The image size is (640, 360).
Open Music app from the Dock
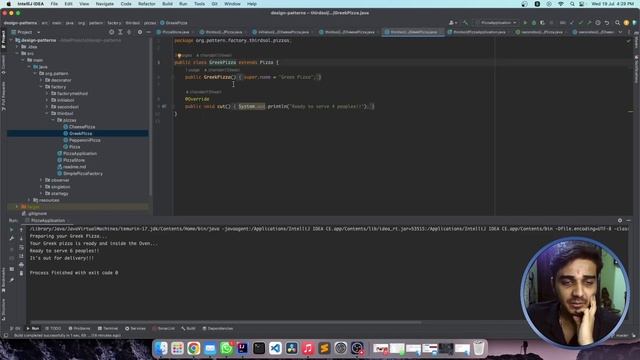[x=308, y=348]
